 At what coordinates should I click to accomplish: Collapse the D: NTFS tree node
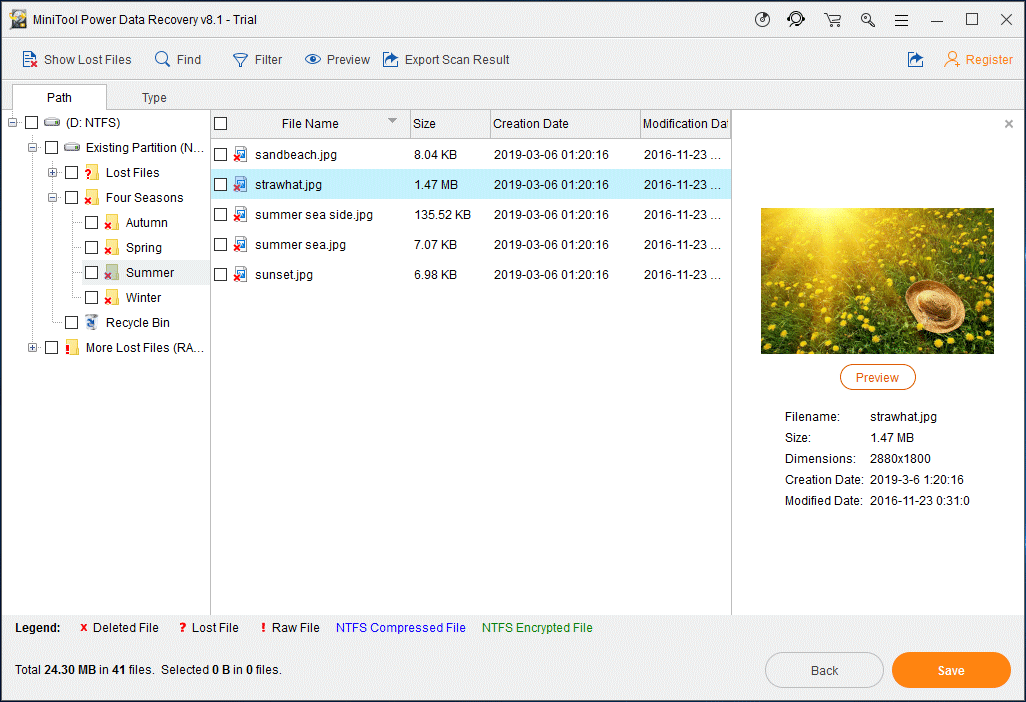12,122
